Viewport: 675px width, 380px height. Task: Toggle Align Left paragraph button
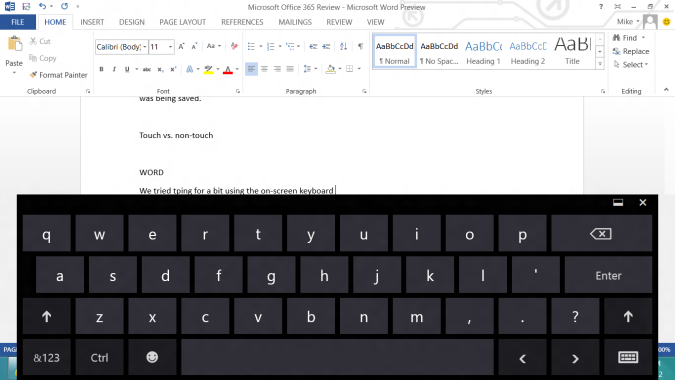[251, 69]
